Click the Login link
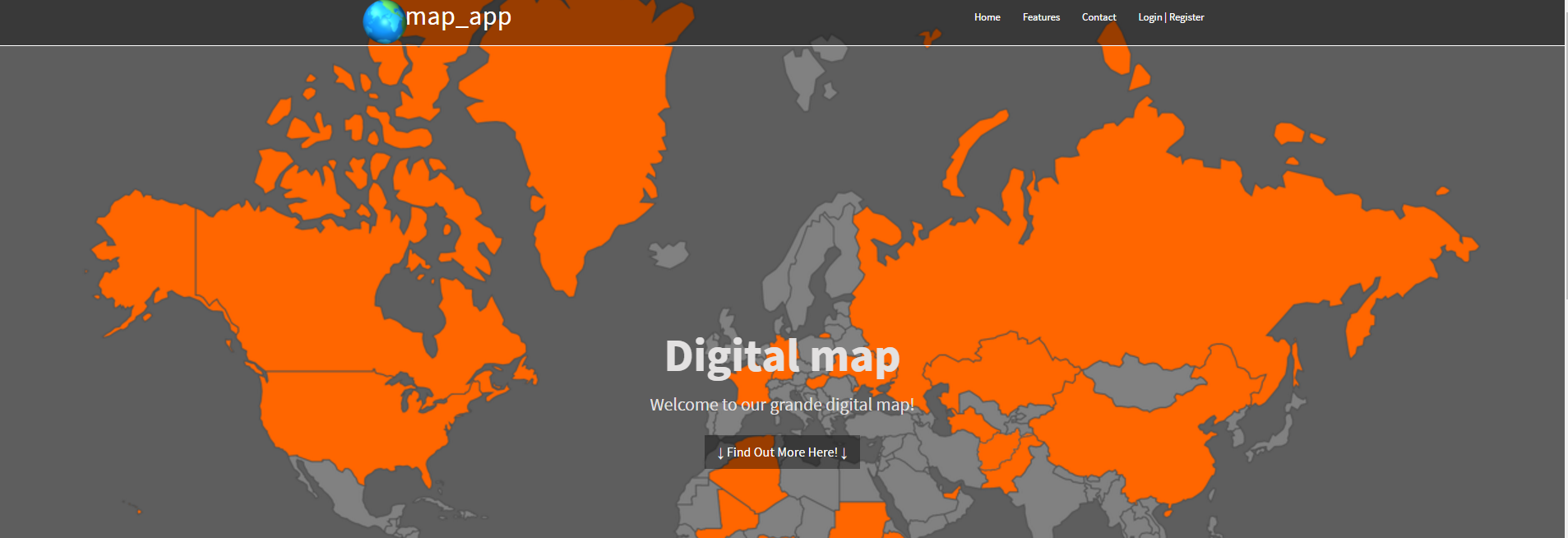 1149,17
